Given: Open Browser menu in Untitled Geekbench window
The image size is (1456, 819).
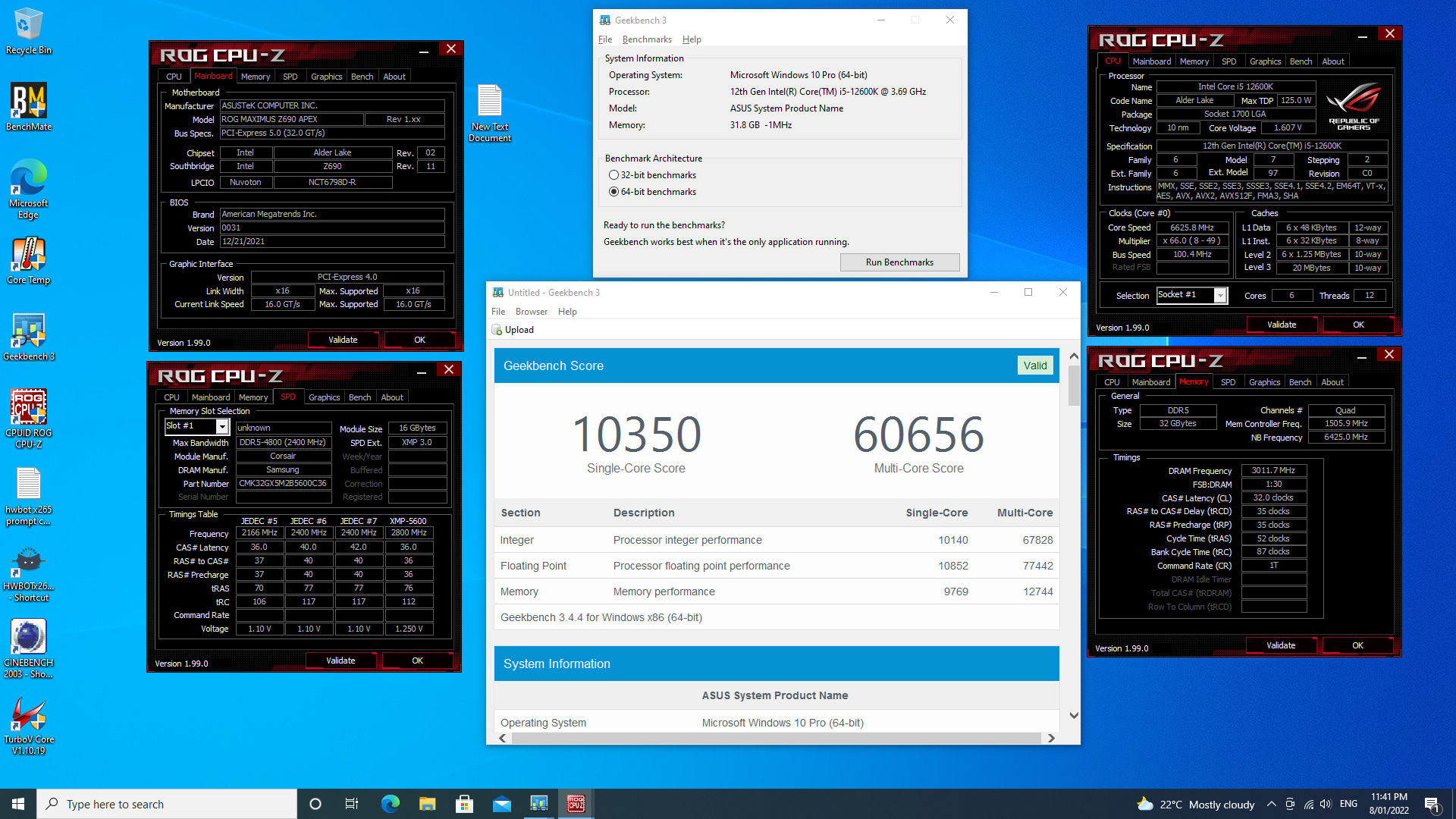Looking at the screenshot, I should click(x=532, y=312).
